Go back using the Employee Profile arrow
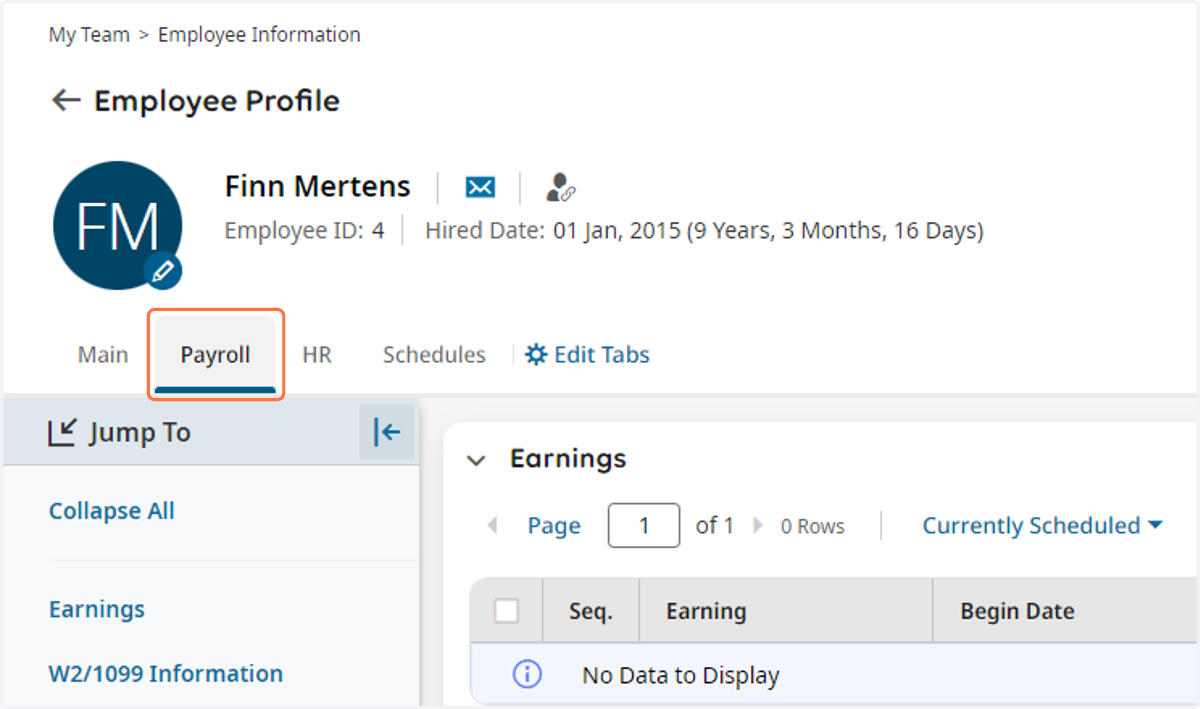This screenshot has width=1200, height=709. (x=66, y=101)
